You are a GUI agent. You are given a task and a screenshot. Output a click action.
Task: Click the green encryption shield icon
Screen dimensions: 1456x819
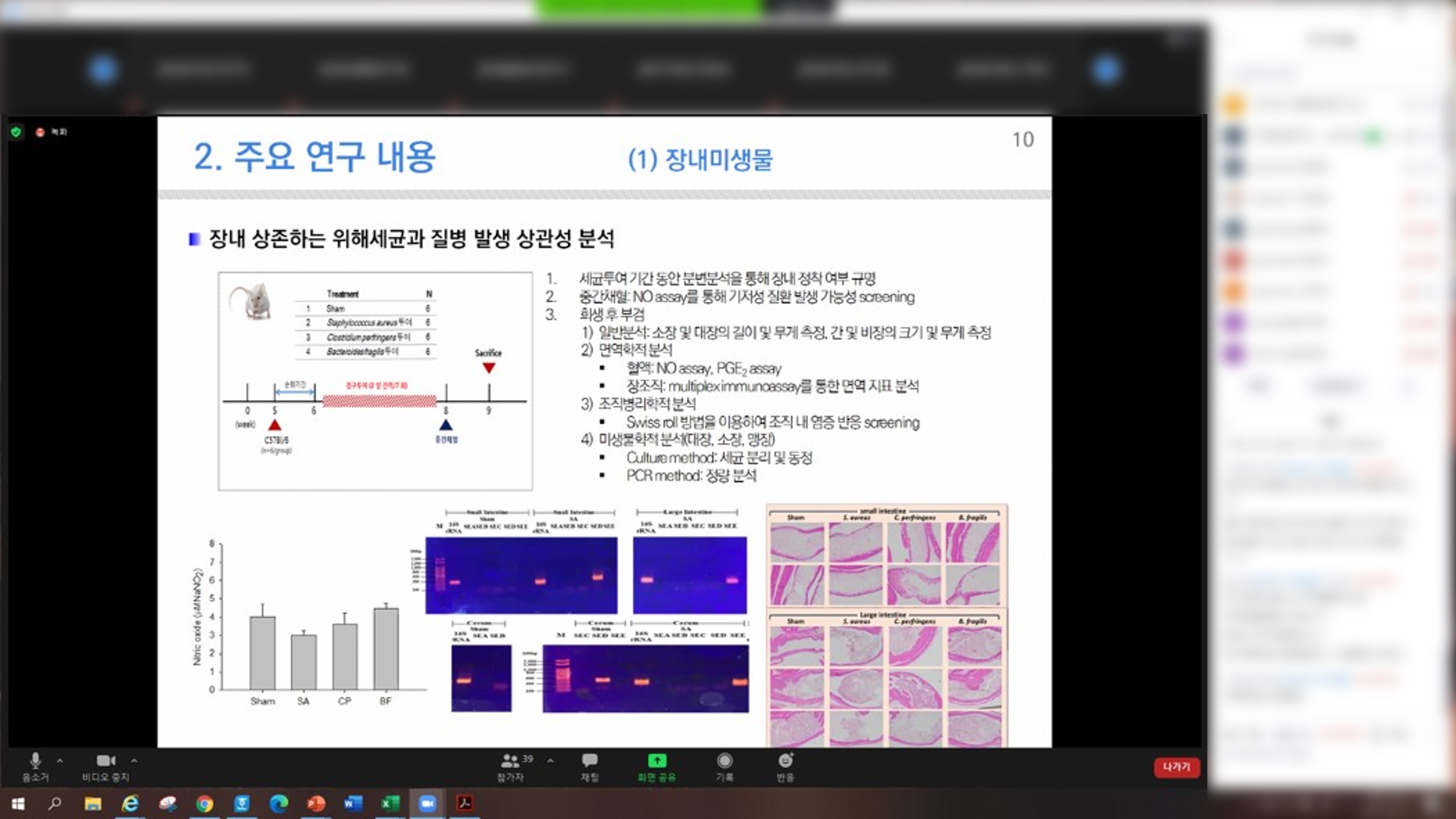click(x=17, y=132)
